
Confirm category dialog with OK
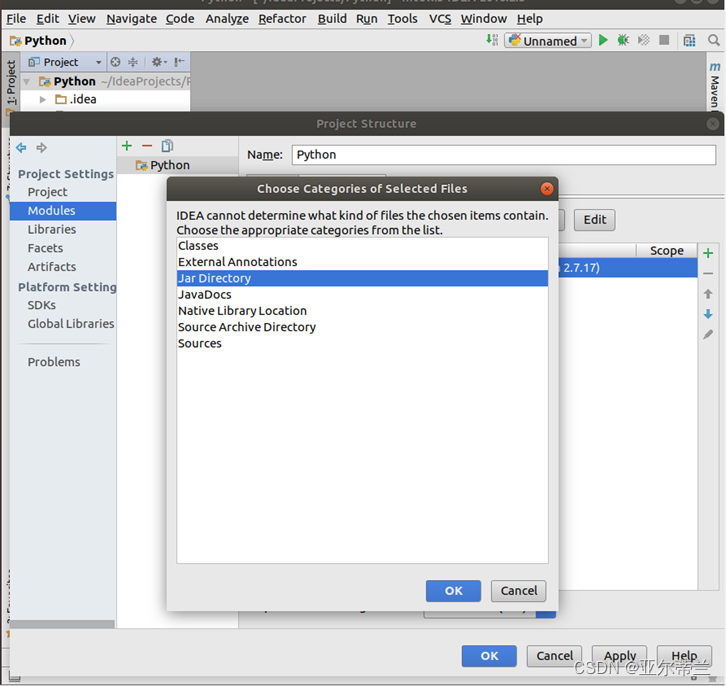point(453,591)
